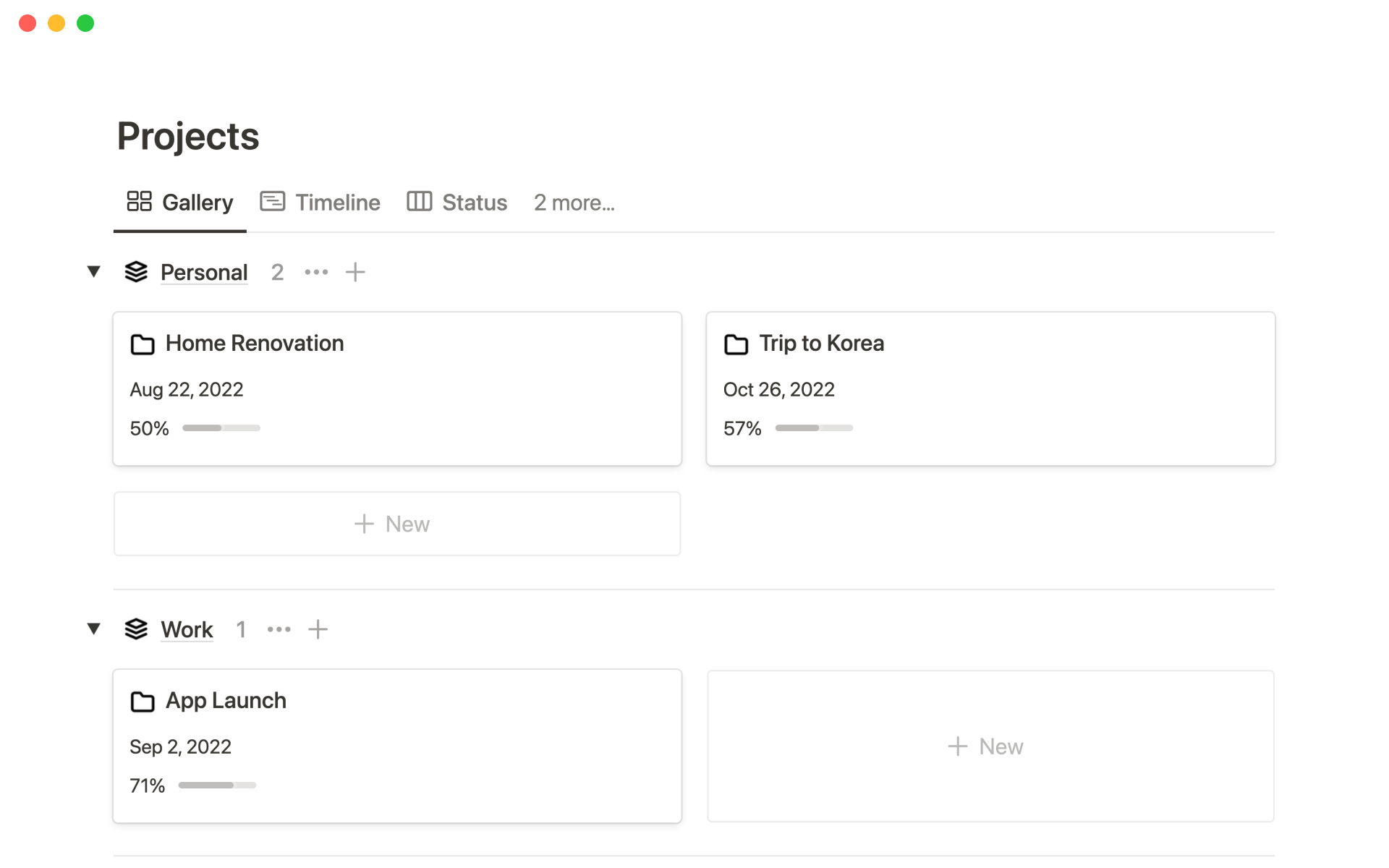Collapse the Work group triangle
1389x868 pixels.
pos(93,629)
